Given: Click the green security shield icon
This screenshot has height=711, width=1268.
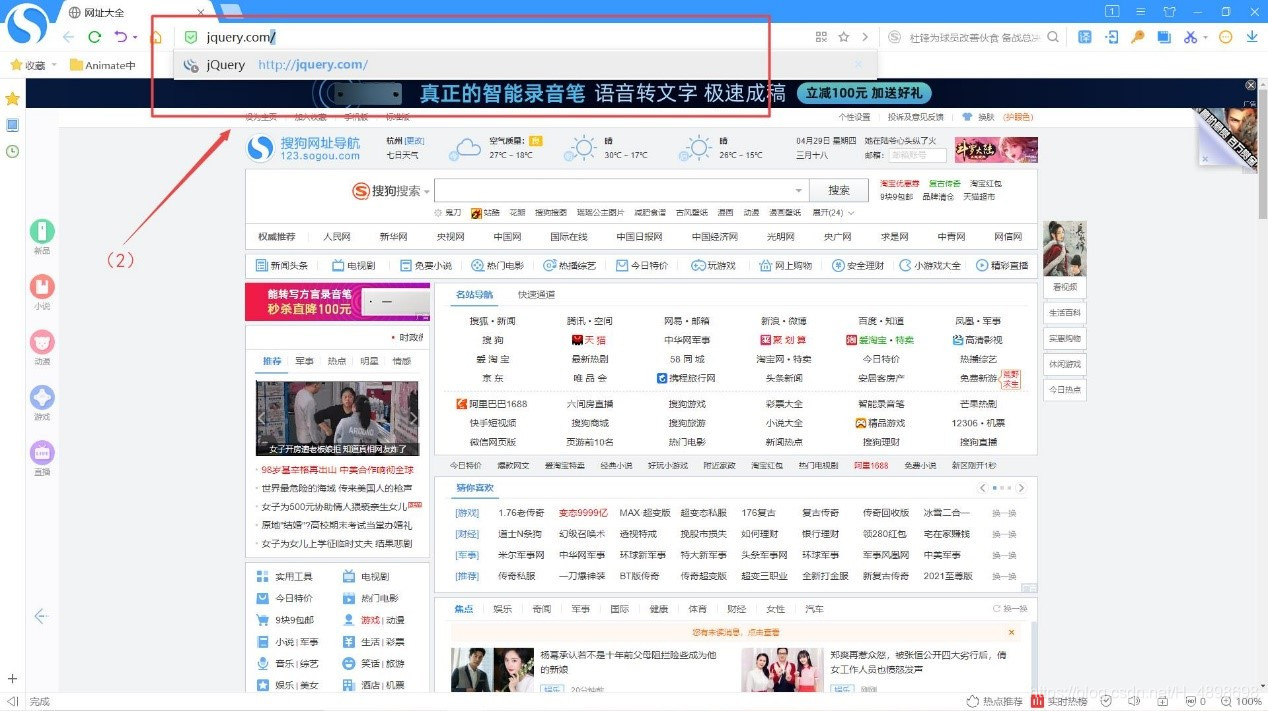Looking at the screenshot, I should pos(191,37).
